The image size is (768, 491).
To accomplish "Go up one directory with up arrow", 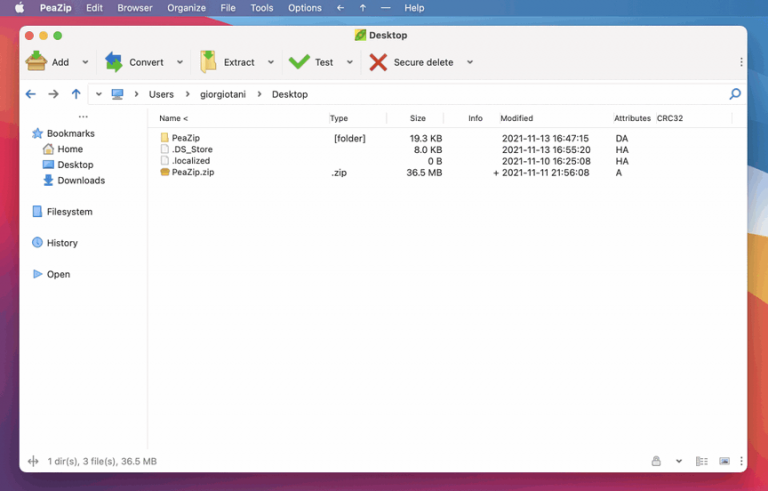I will click(76, 94).
